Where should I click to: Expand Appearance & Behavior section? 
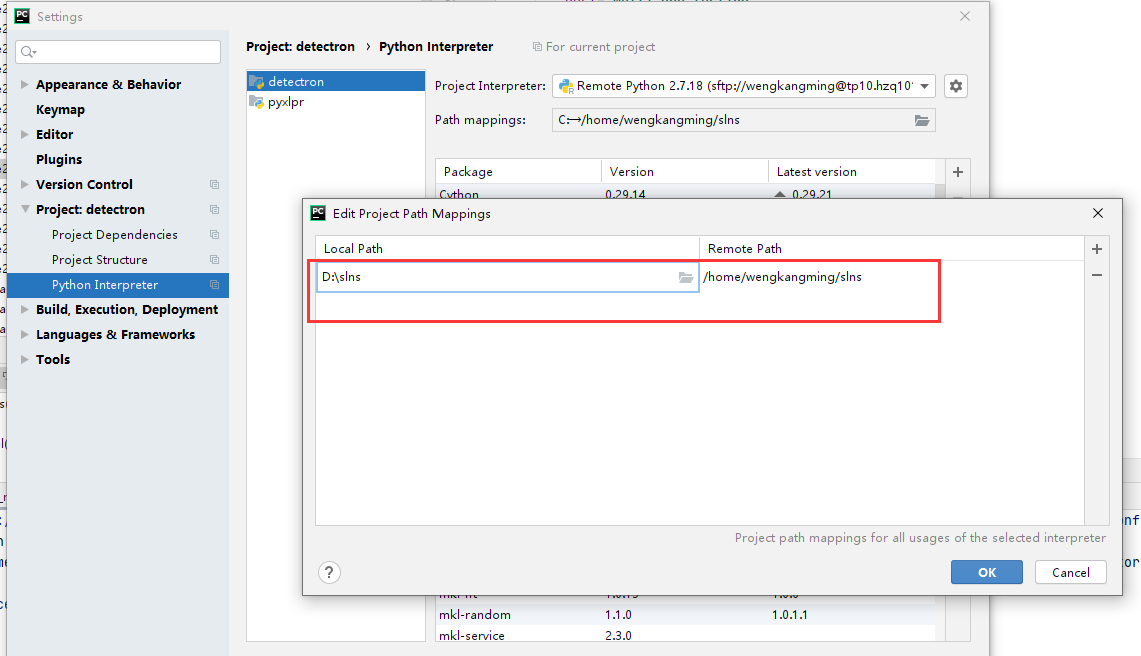point(25,84)
